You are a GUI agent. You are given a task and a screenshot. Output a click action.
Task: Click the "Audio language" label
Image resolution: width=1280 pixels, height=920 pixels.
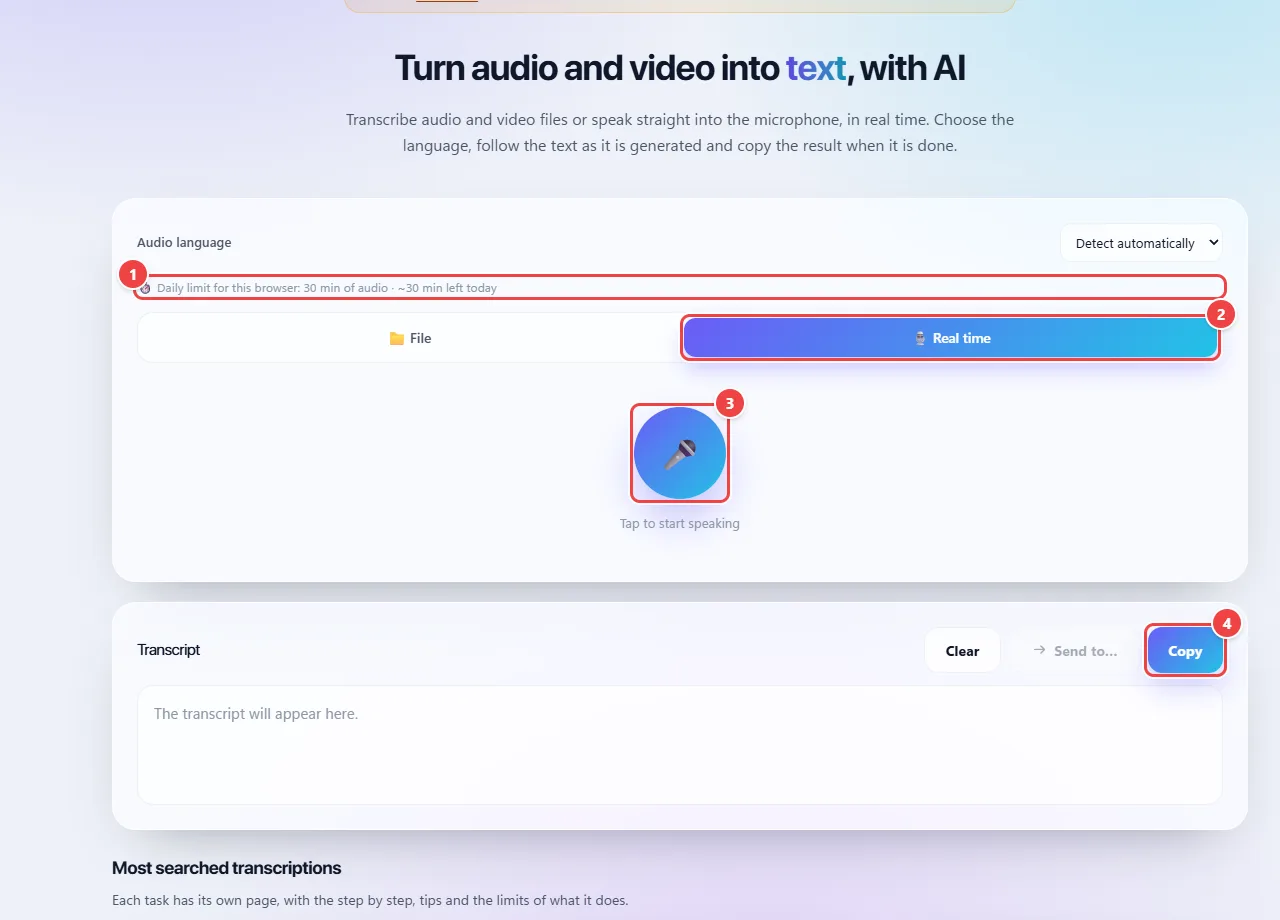(184, 242)
